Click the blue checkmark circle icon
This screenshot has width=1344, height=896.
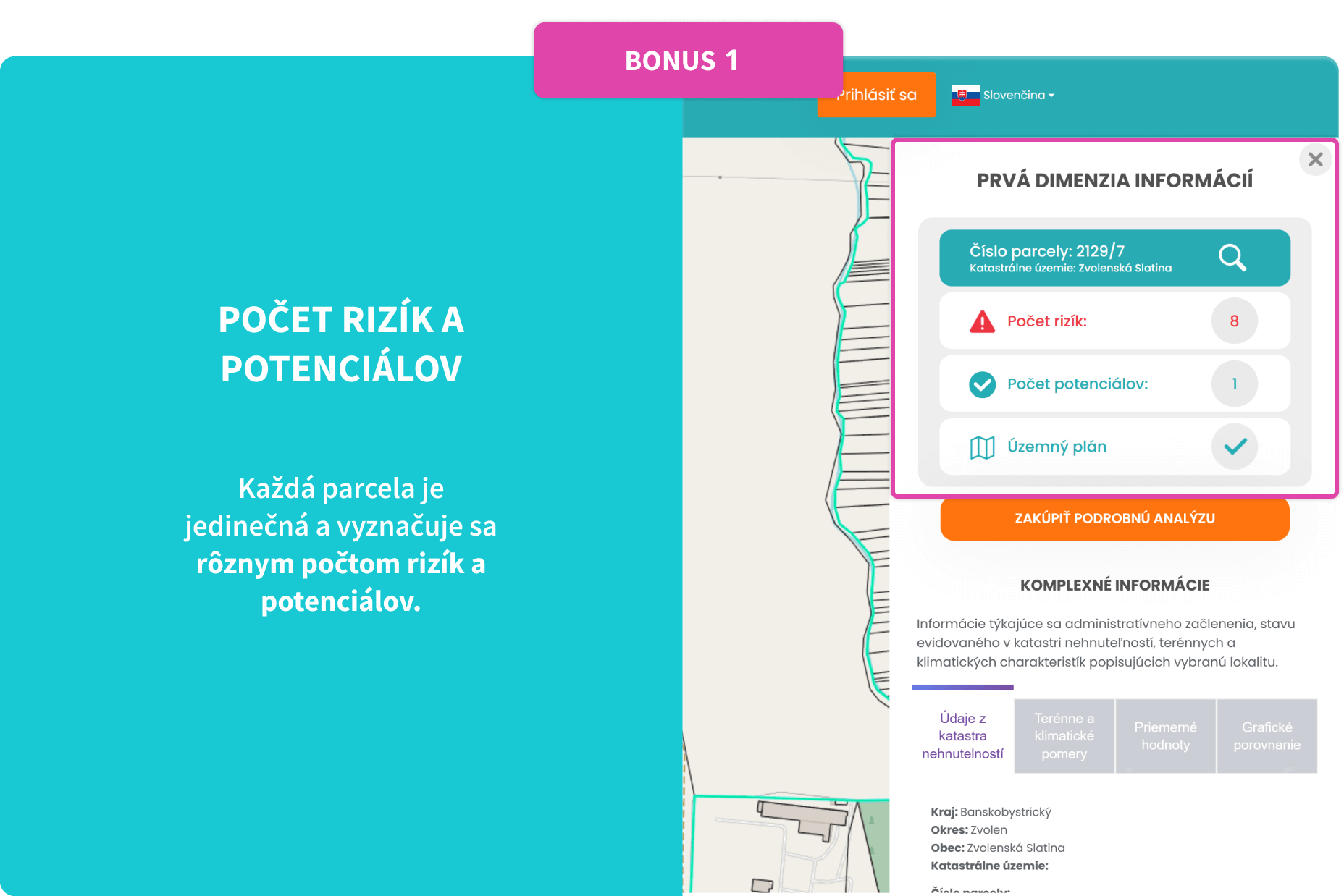tap(982, 384)
